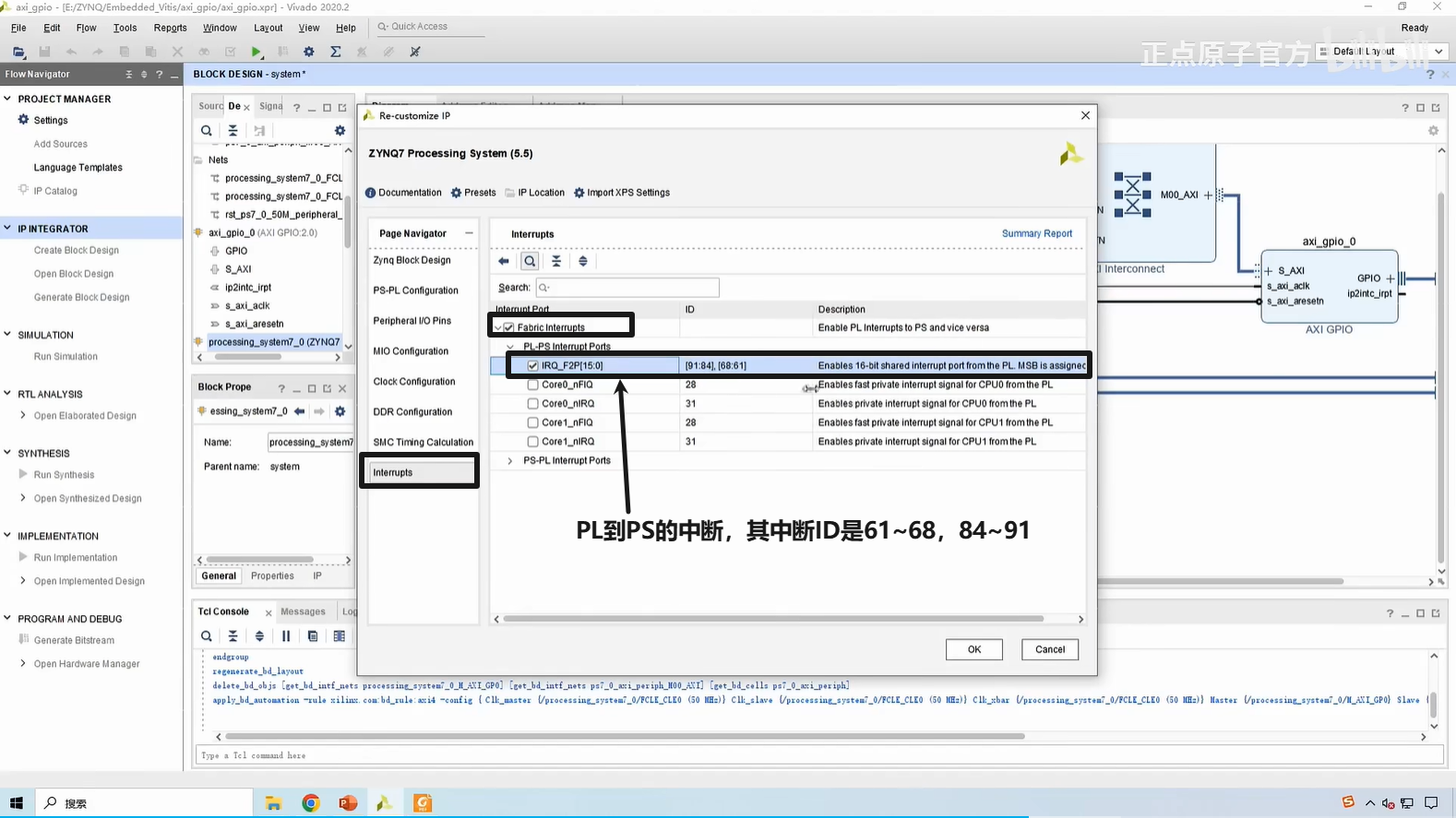Click Create Block Design

(77, 250)
